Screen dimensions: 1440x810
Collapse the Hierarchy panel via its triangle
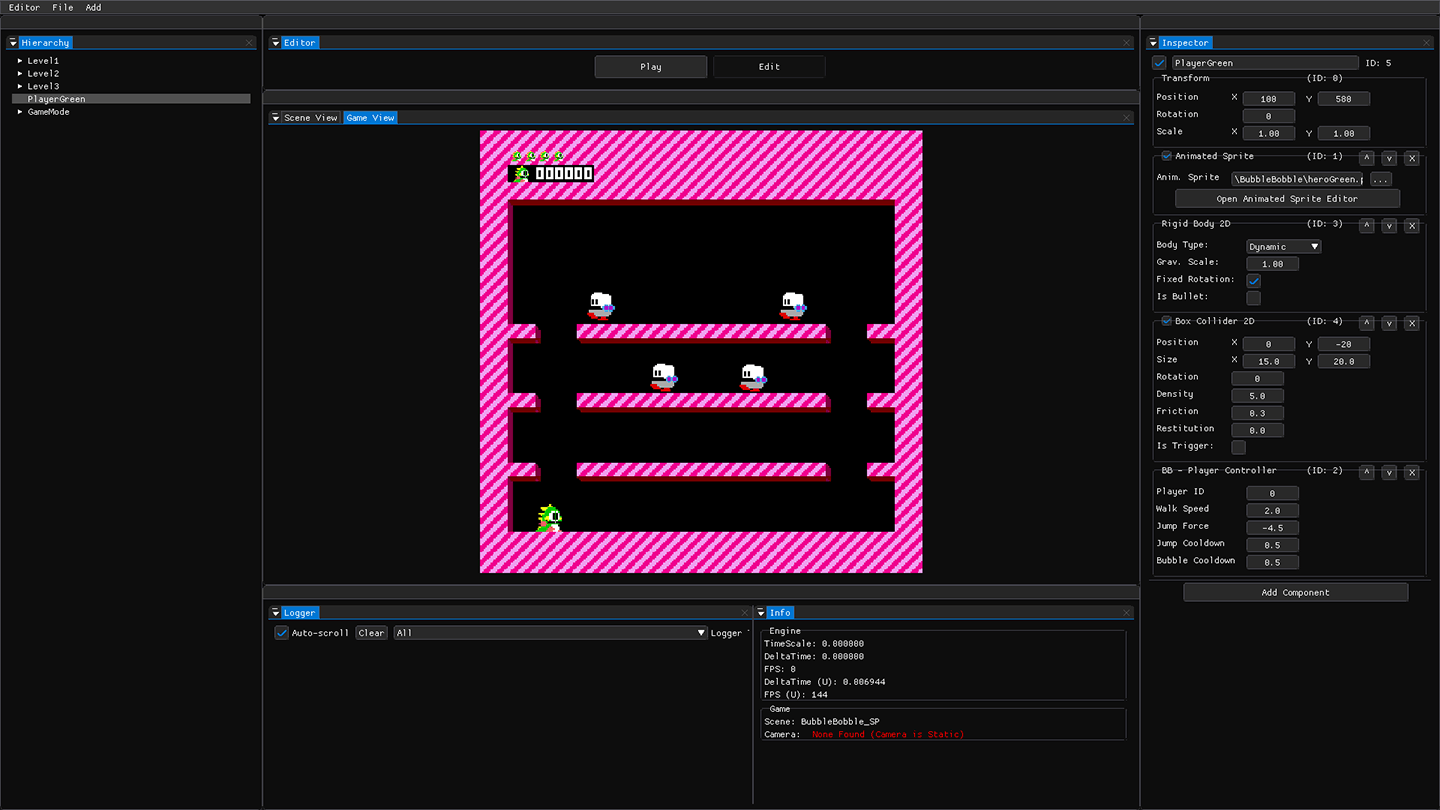click(x=13, y=43)
